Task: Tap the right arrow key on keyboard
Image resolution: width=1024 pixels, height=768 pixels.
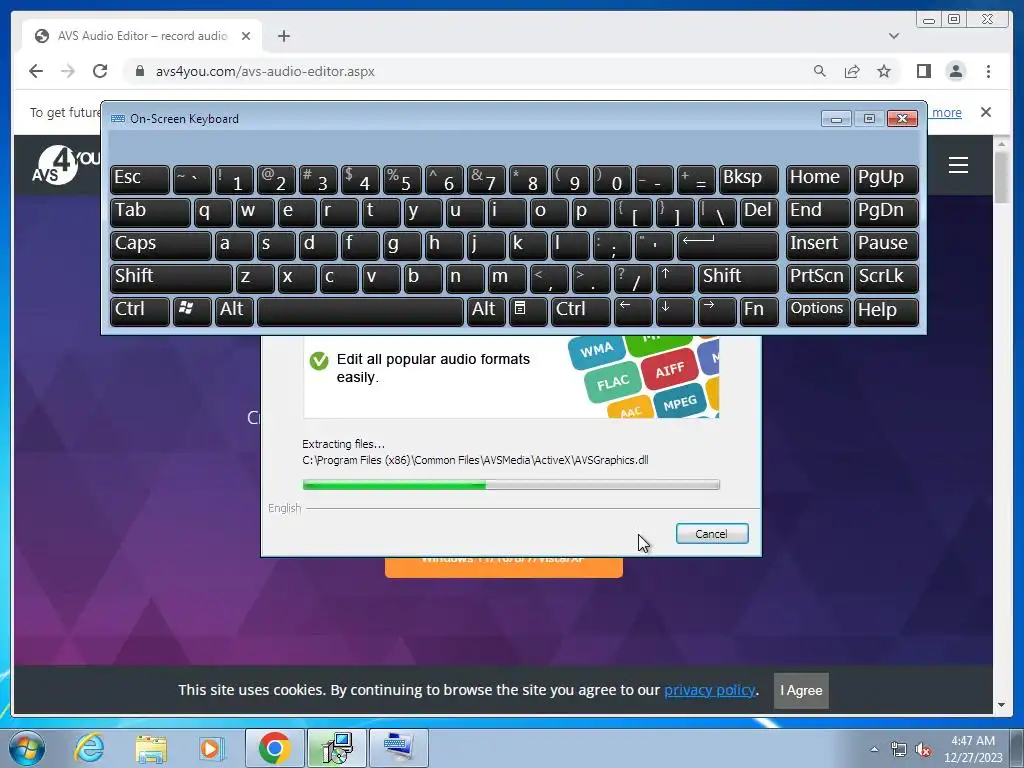Action: tap(716, 311)
